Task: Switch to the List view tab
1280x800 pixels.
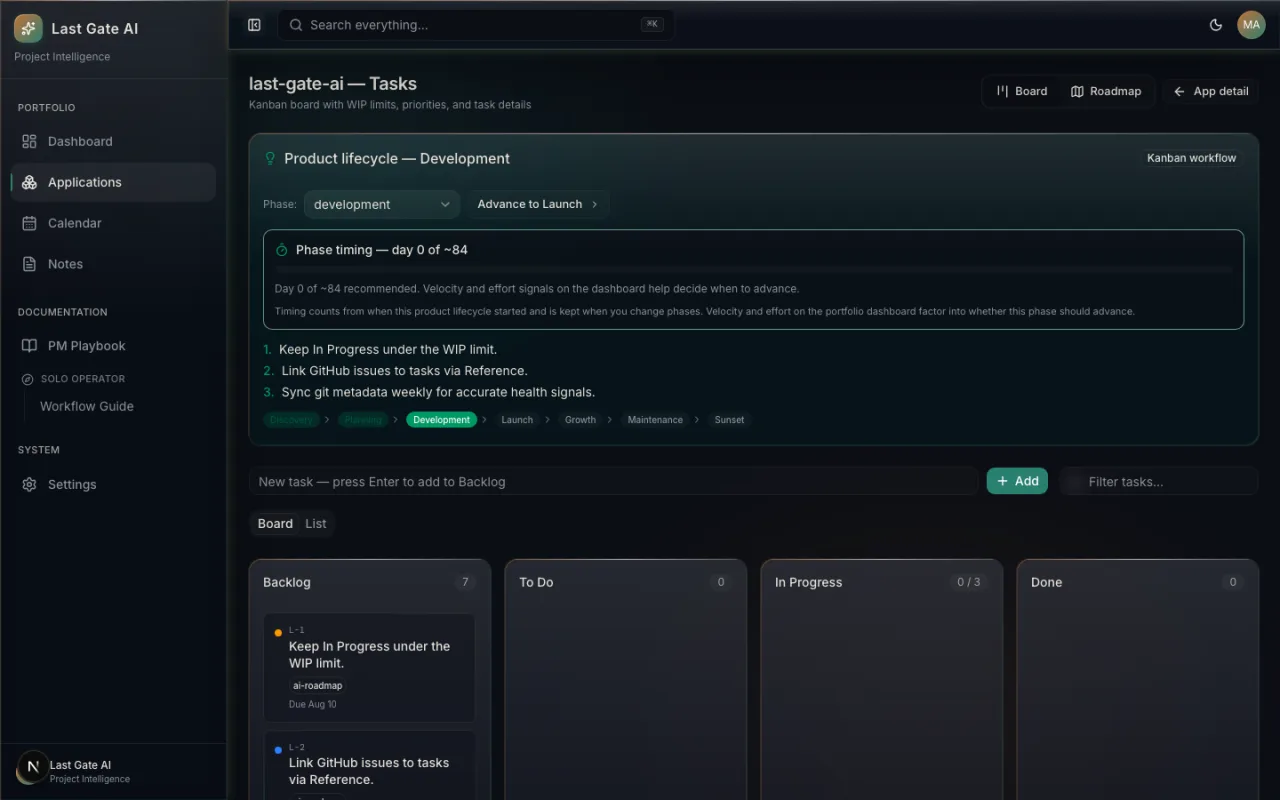Action: 316,524
